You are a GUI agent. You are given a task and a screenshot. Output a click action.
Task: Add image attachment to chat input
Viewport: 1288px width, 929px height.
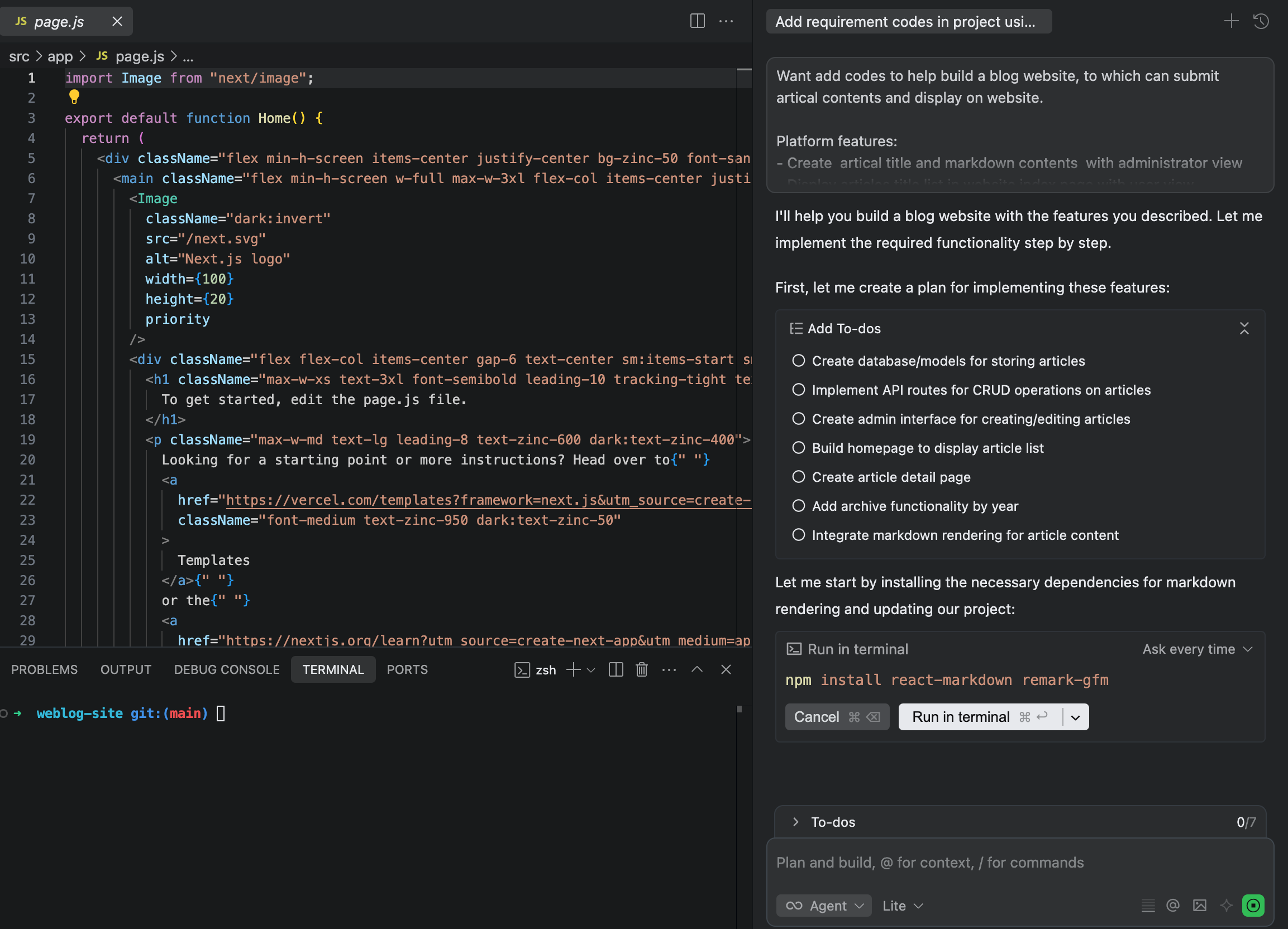[x=1199, y=905]
